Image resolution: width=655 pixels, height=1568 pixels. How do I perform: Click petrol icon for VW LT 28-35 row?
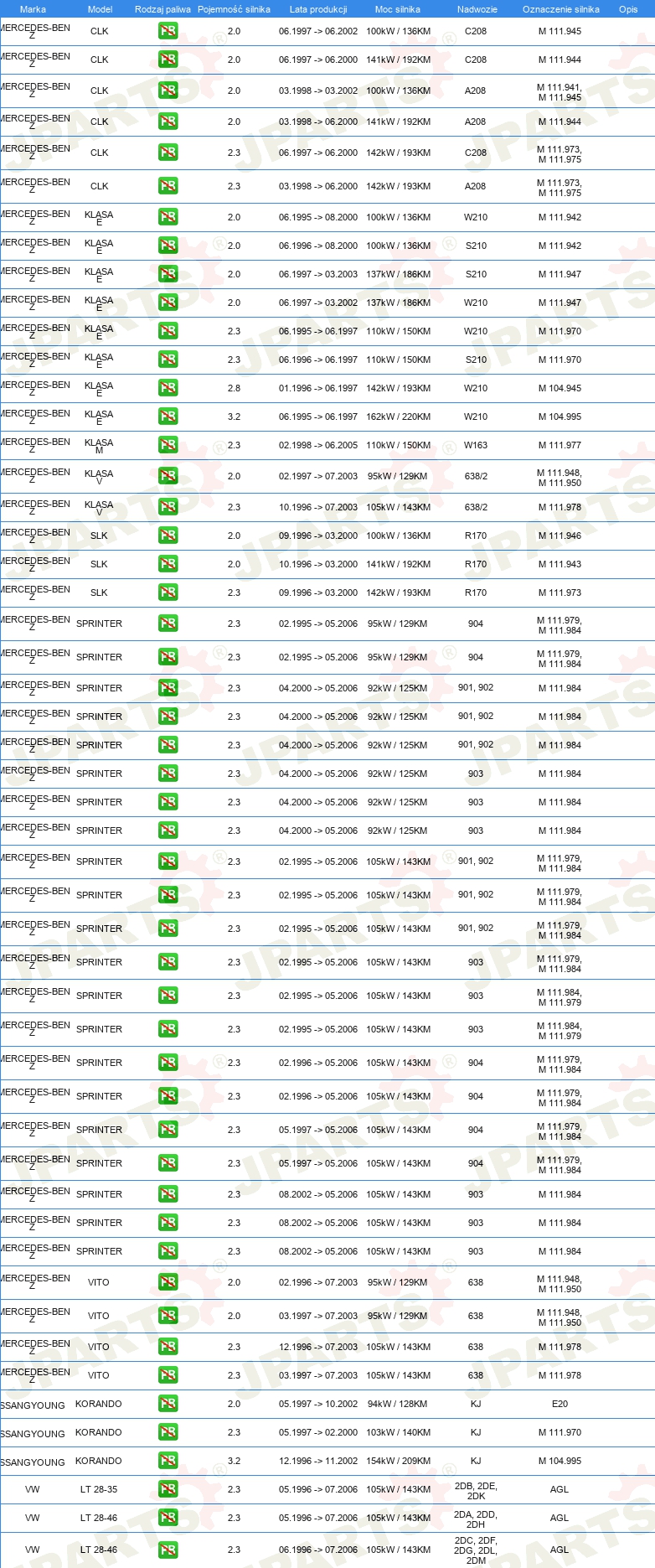tap(168, 1489)
